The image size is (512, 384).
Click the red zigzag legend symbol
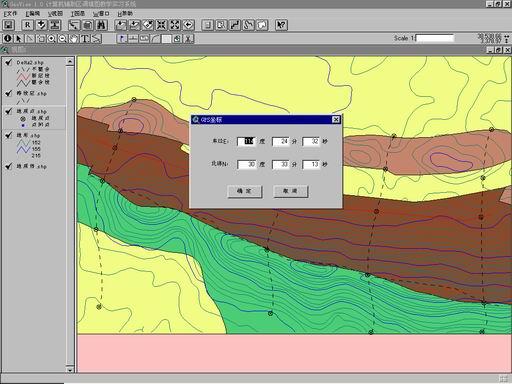23,76
